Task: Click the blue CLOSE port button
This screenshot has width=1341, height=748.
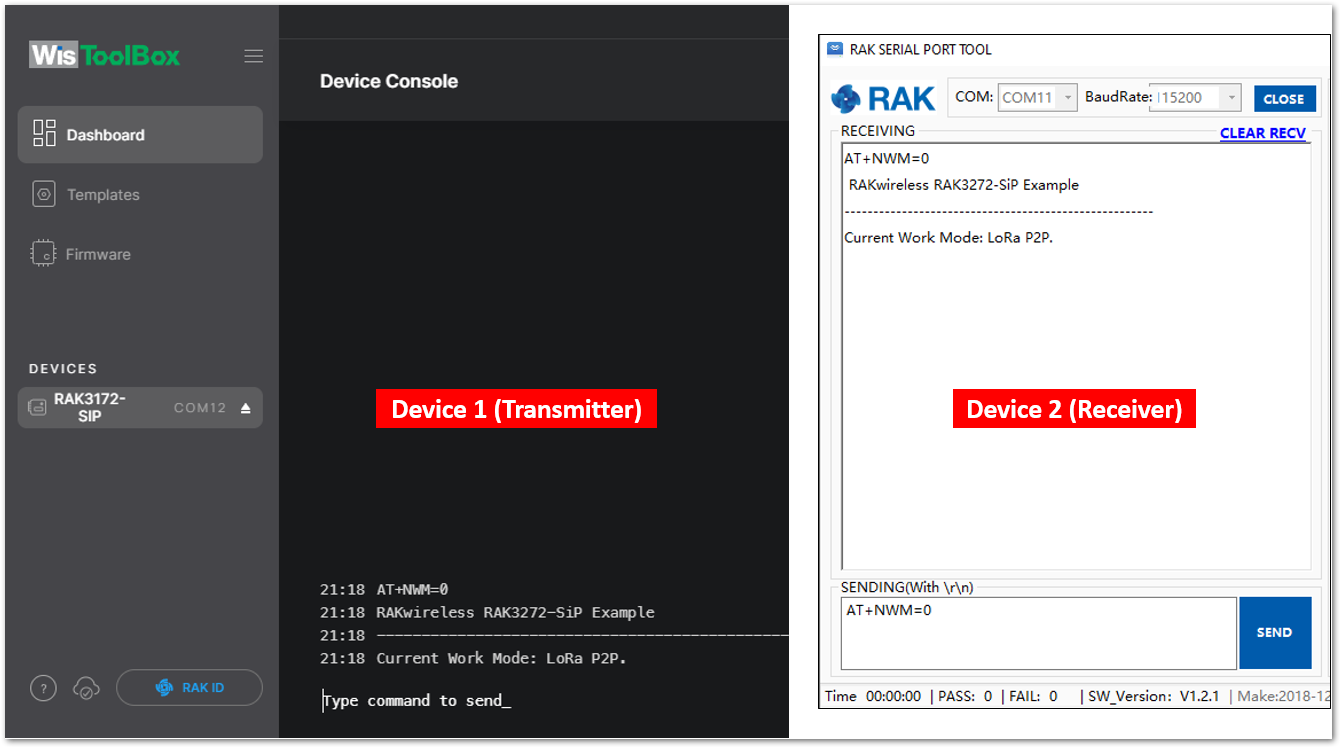Action: point(1284,99)
